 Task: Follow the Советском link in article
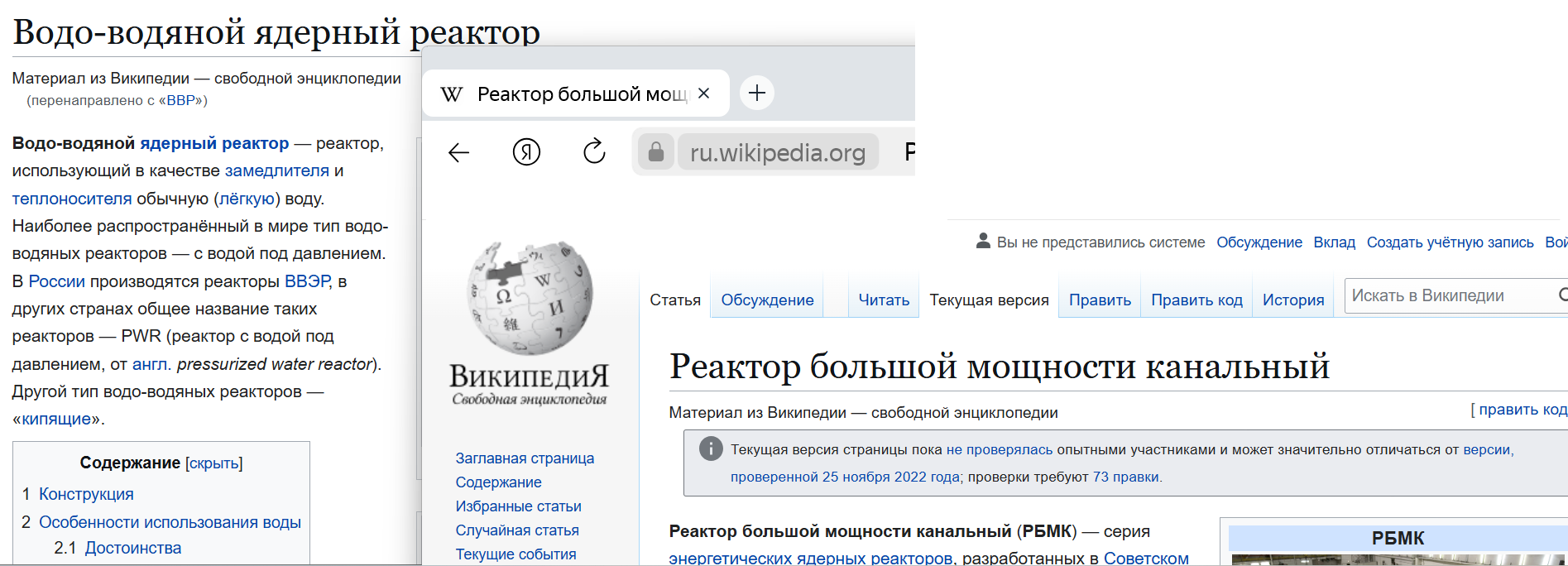[x=1146, y=558]
